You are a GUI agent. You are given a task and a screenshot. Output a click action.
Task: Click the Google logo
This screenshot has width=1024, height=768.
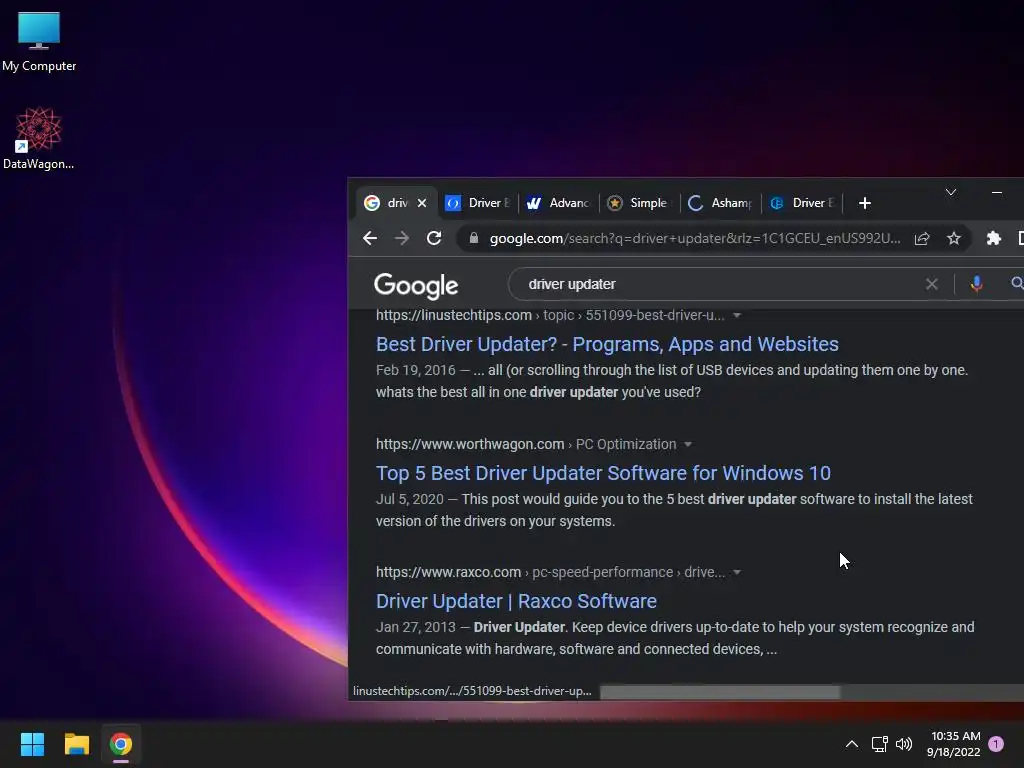(416, 285)
